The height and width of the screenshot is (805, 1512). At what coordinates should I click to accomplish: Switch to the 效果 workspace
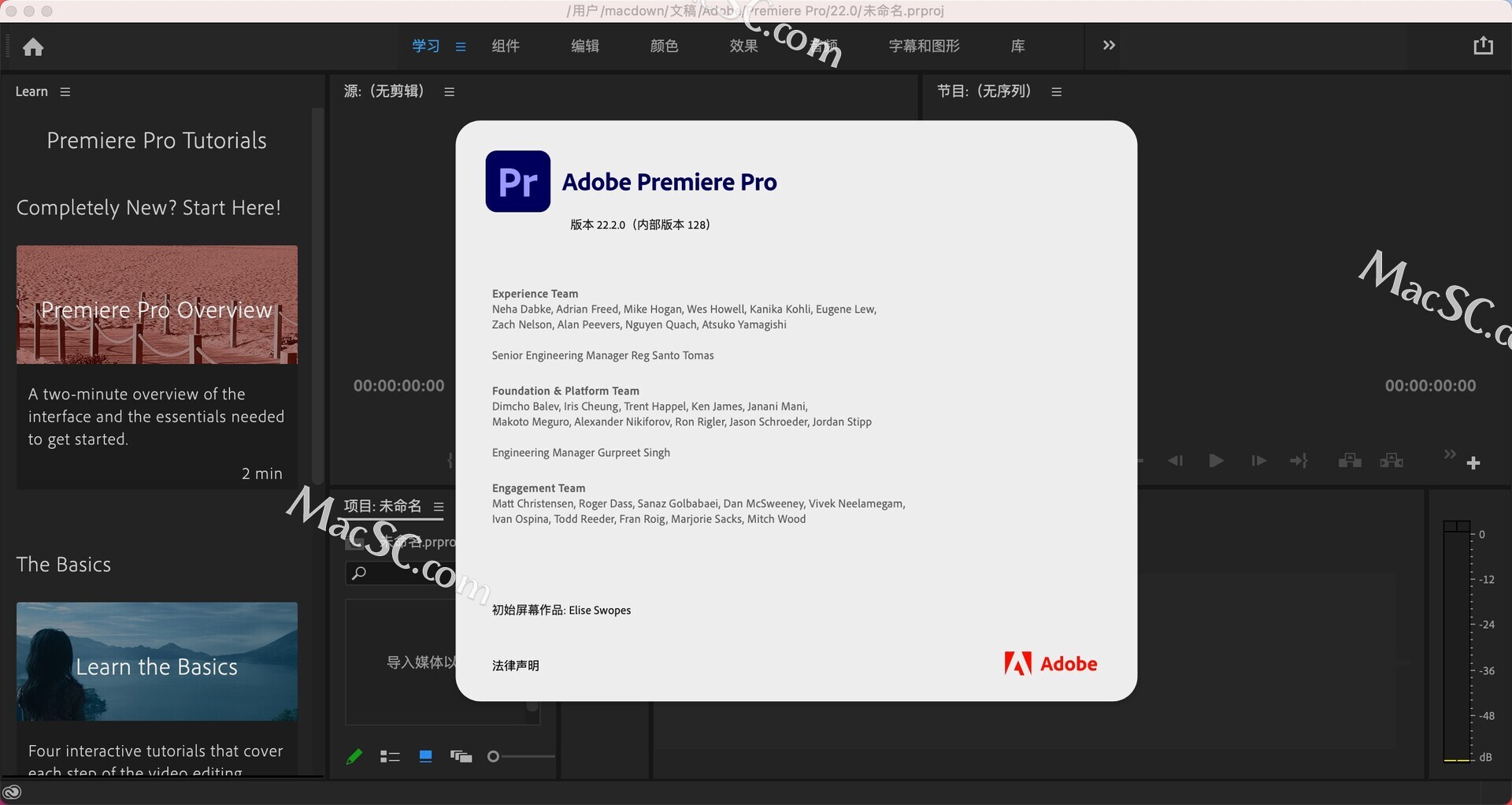click(x=743, y=46)
